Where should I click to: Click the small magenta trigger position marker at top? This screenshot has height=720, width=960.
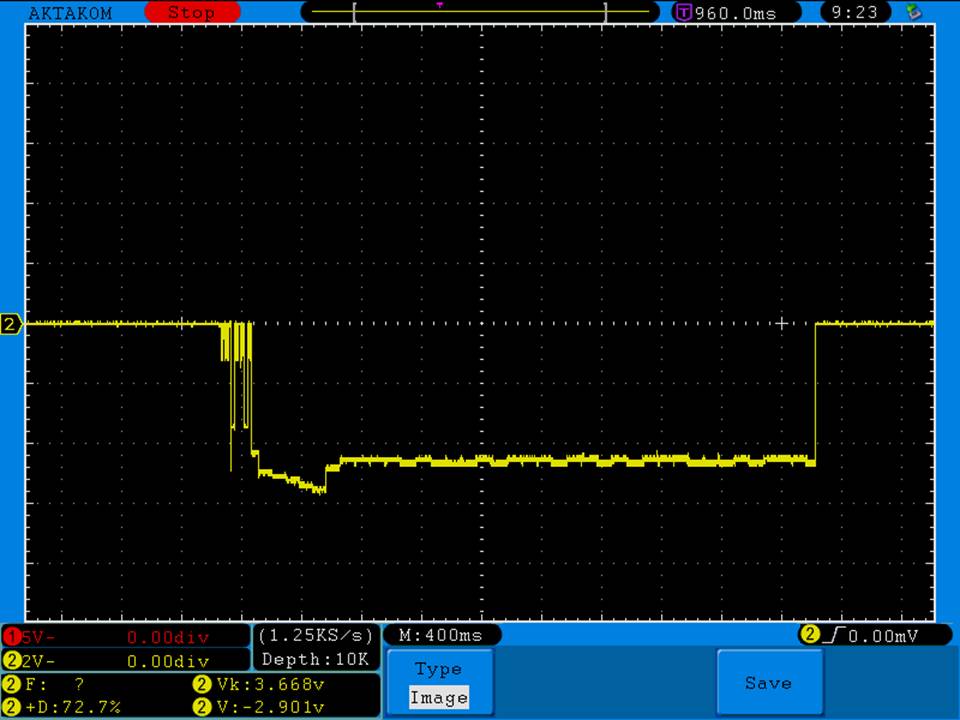[x=439, y=5]
